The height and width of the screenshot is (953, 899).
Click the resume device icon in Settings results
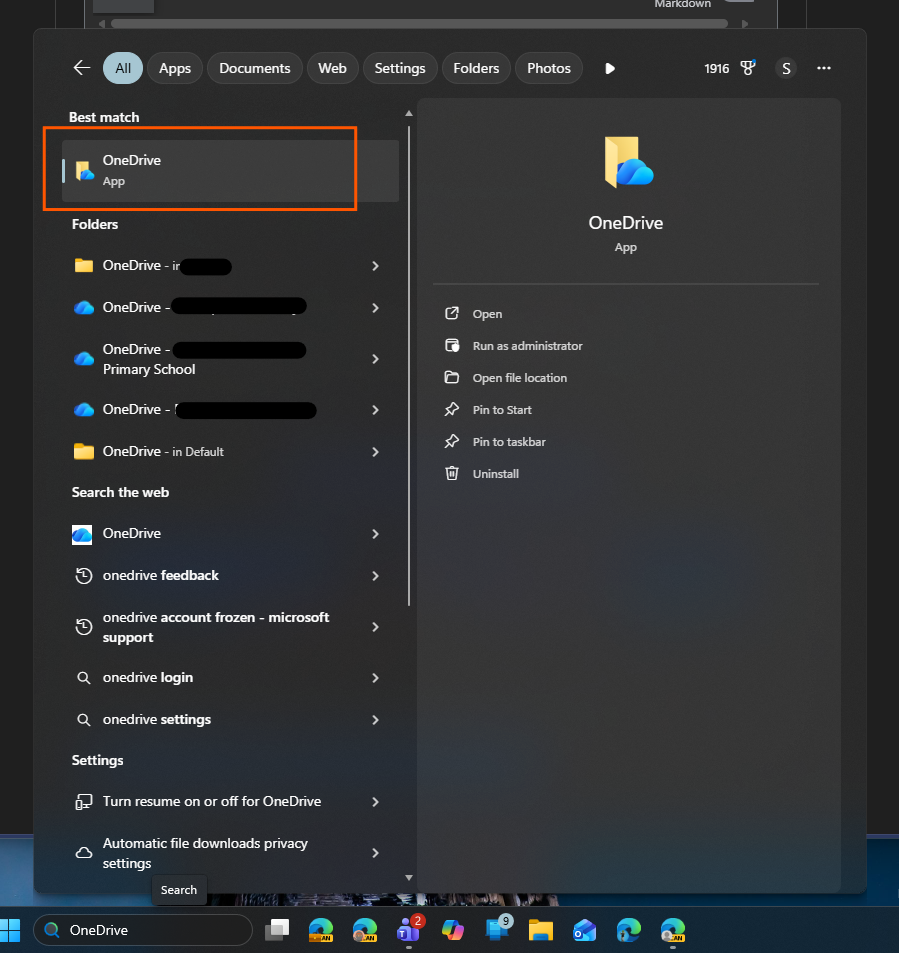coord(84,802)
